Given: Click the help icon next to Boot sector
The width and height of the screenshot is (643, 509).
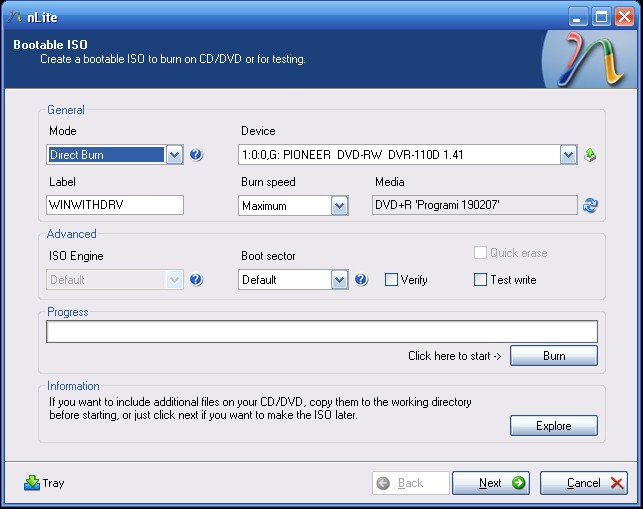Looking at the screenshot, I should tap(361, 279).
